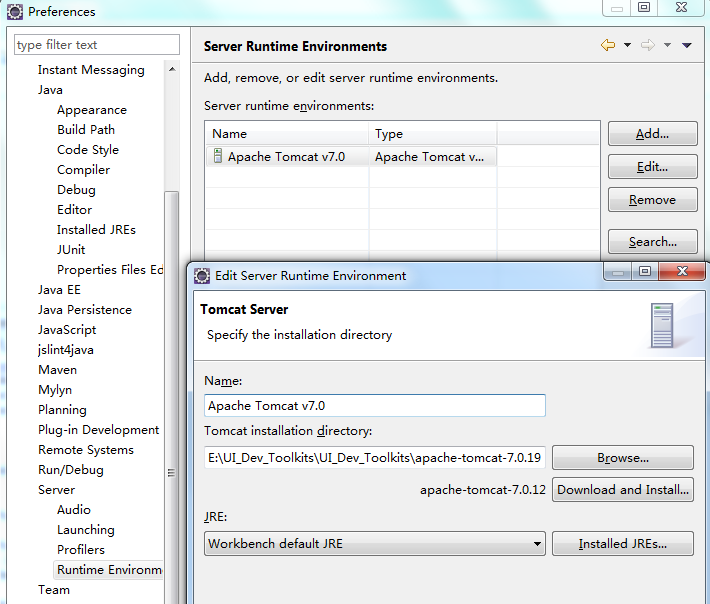Open JUnit preferences

71,249
